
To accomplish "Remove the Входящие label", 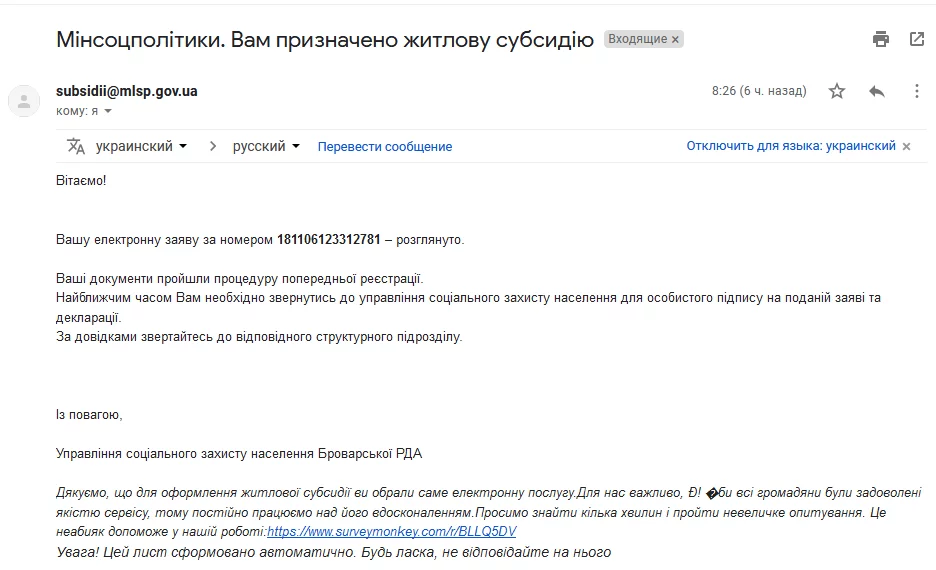I will coord(675,40).
